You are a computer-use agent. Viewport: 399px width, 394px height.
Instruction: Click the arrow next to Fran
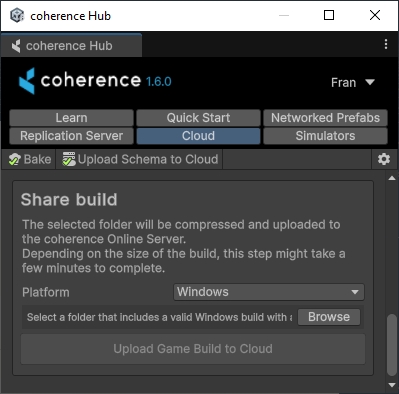(370, 82)
